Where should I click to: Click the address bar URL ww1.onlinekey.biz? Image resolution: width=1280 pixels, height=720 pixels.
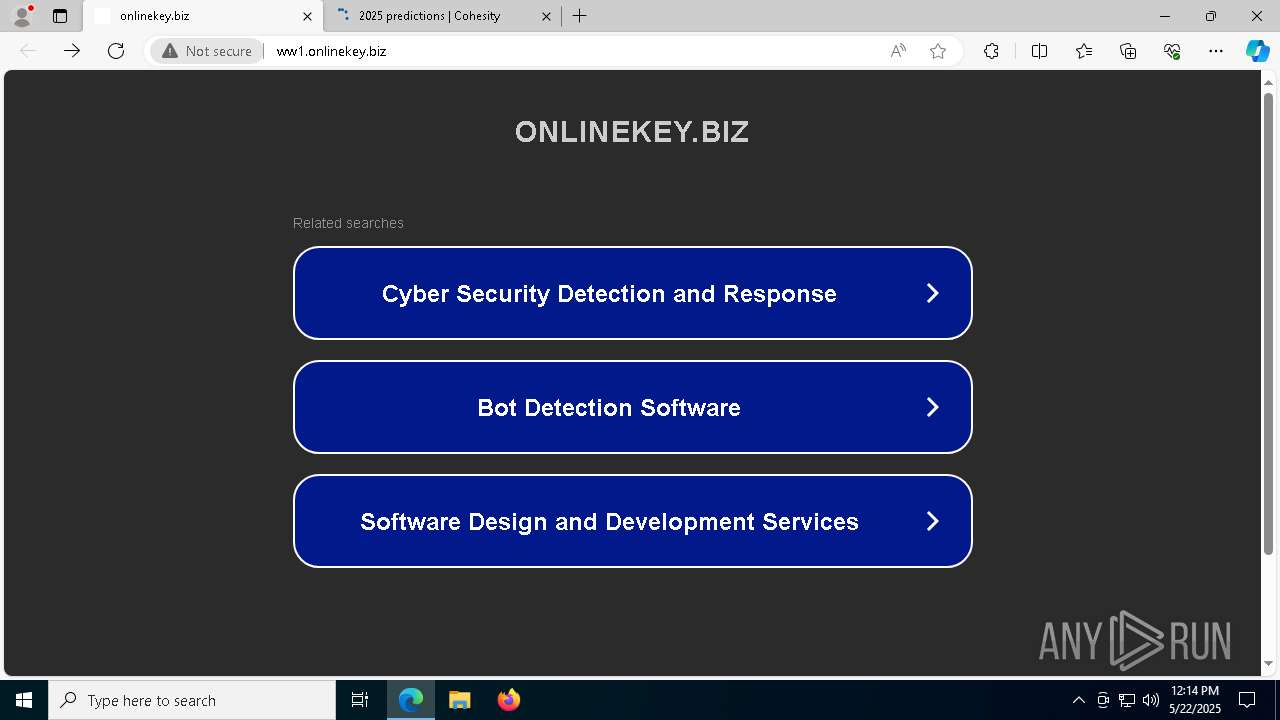331,51
